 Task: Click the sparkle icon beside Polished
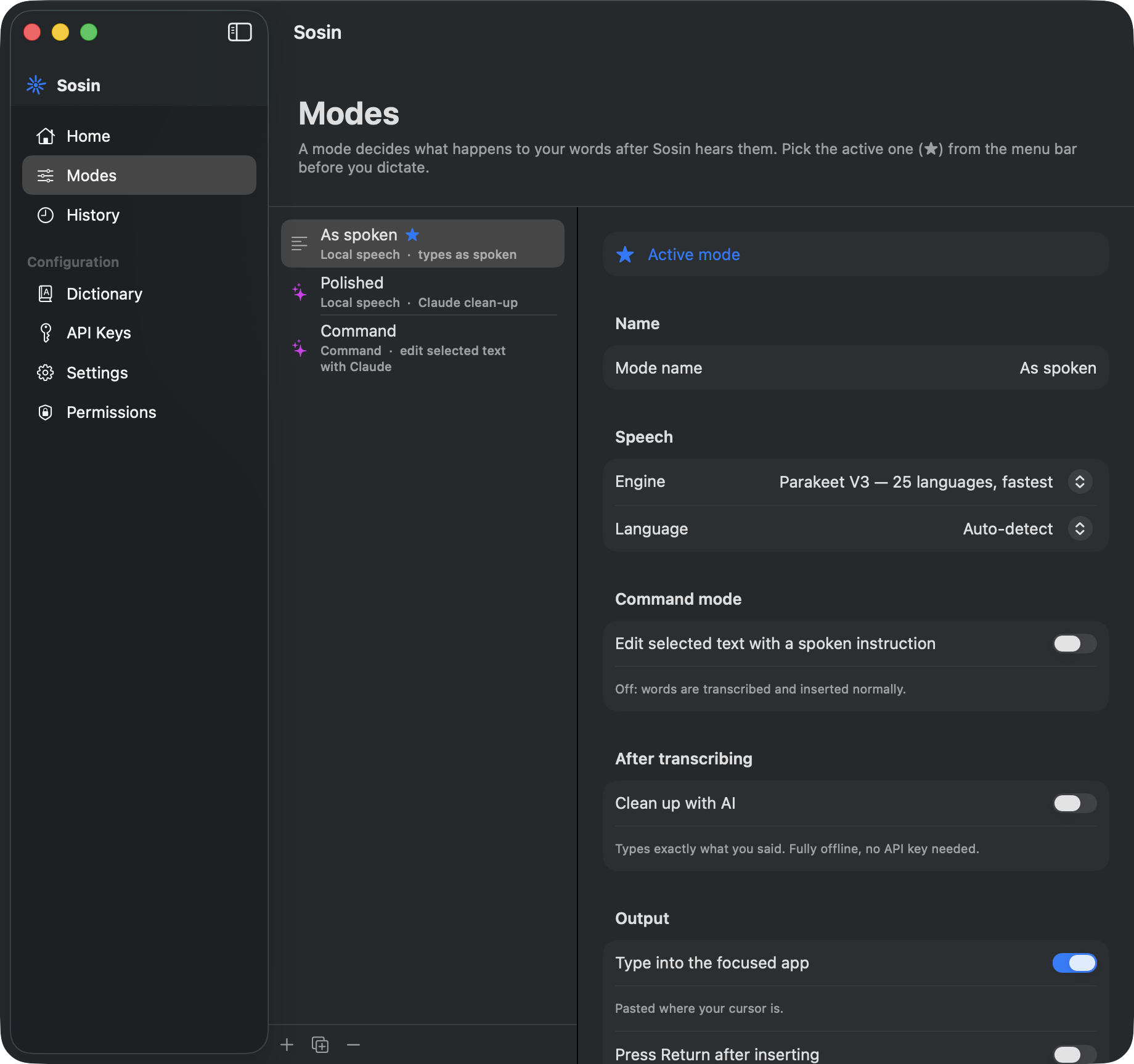tap(300, 292)
